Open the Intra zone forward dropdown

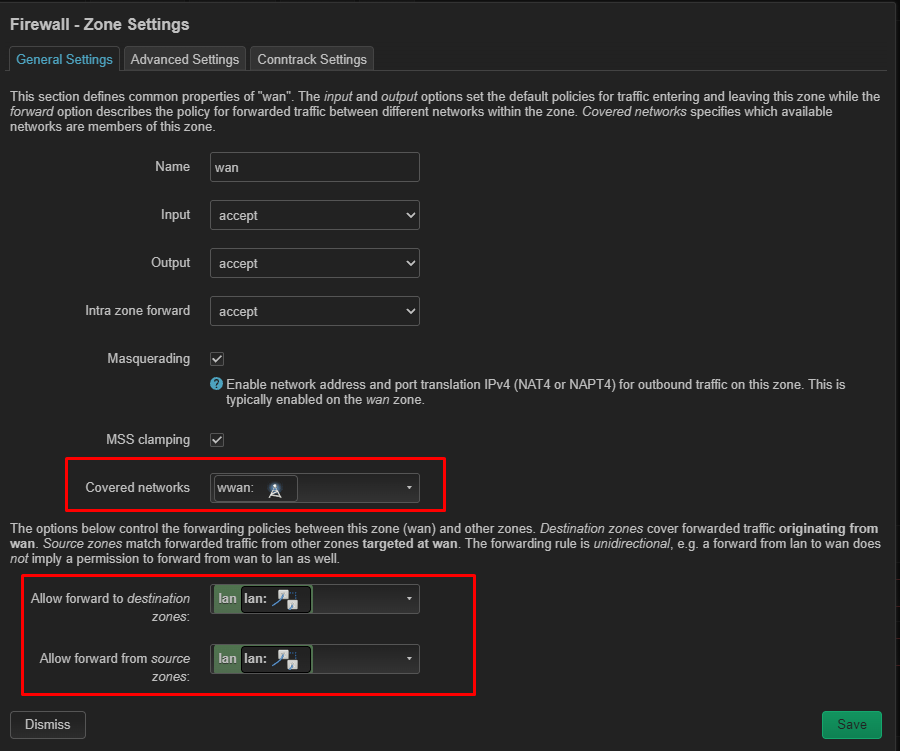pos(315,311)
